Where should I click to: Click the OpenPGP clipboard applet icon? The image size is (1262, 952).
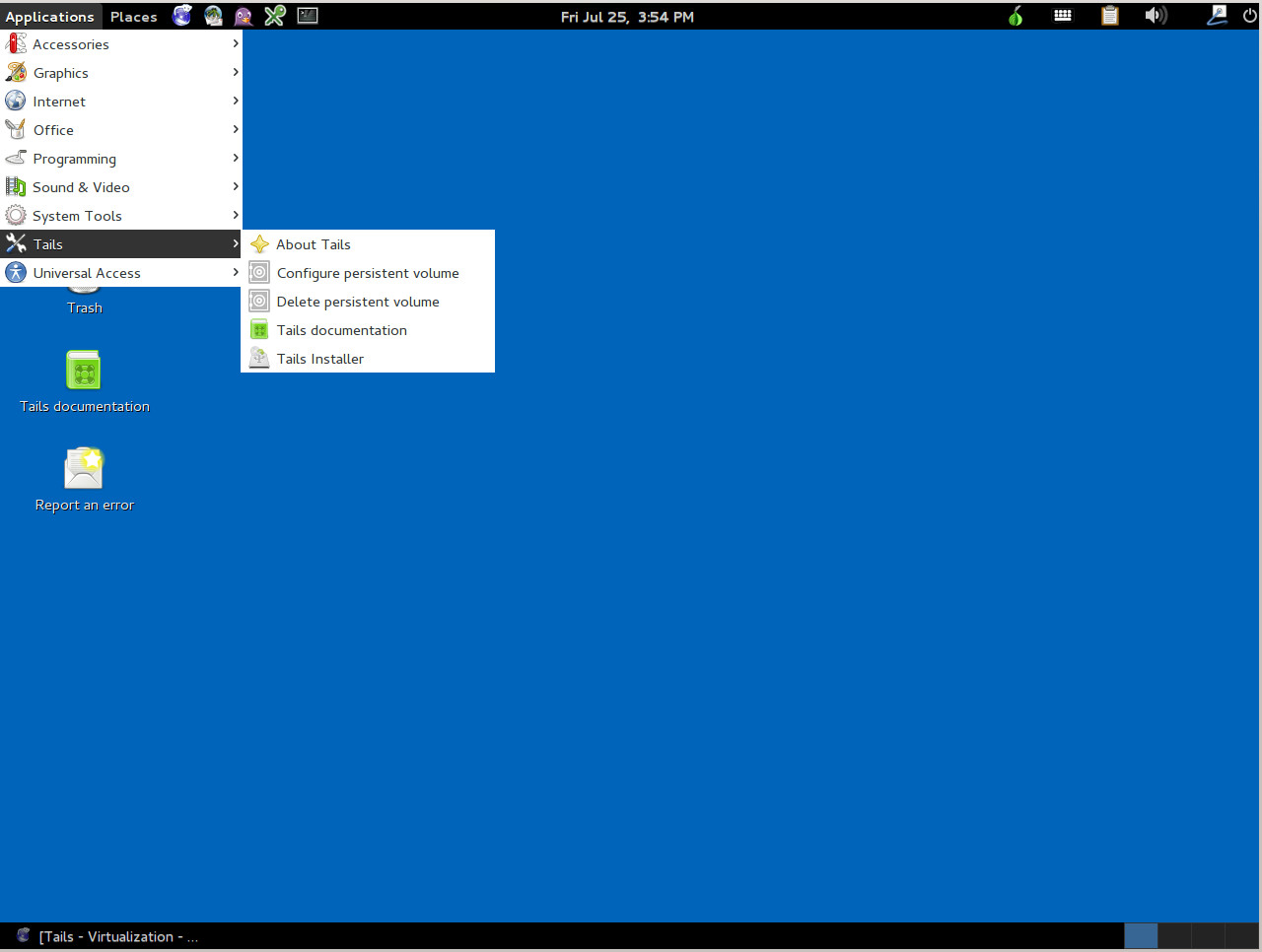1110,16
